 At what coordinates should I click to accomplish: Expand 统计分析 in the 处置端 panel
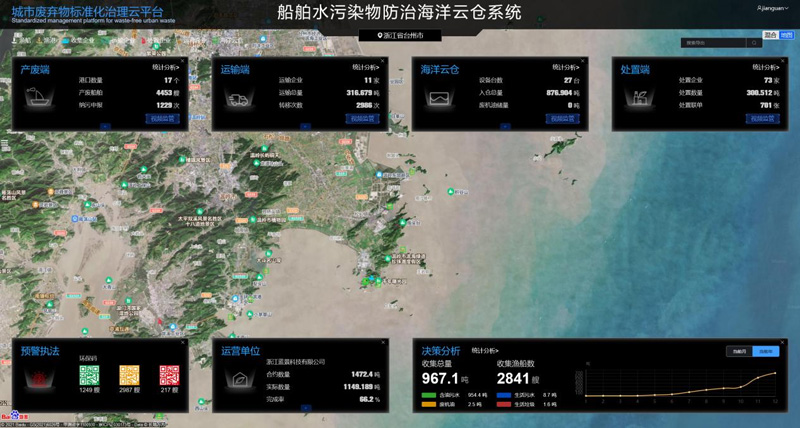766,67
